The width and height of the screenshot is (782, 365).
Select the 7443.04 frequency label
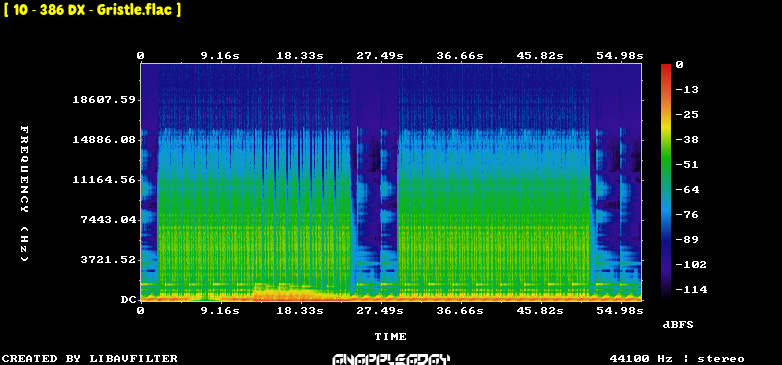tap(108, 219)
